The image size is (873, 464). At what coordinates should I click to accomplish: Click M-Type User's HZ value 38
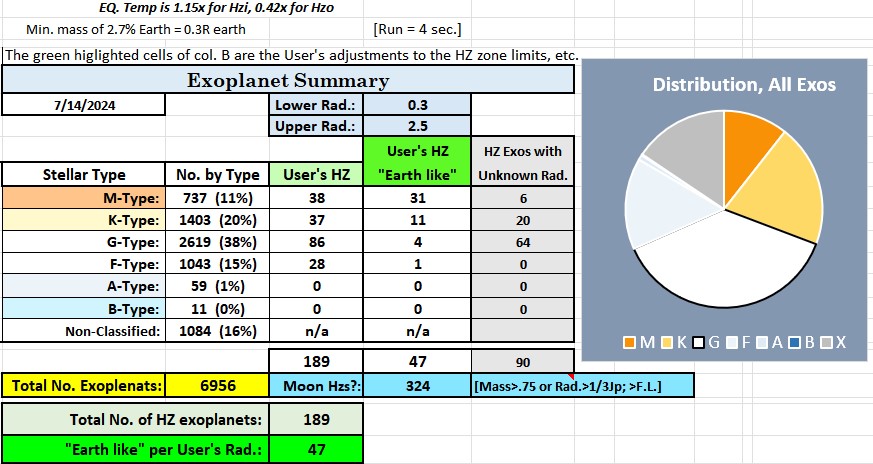316,198
